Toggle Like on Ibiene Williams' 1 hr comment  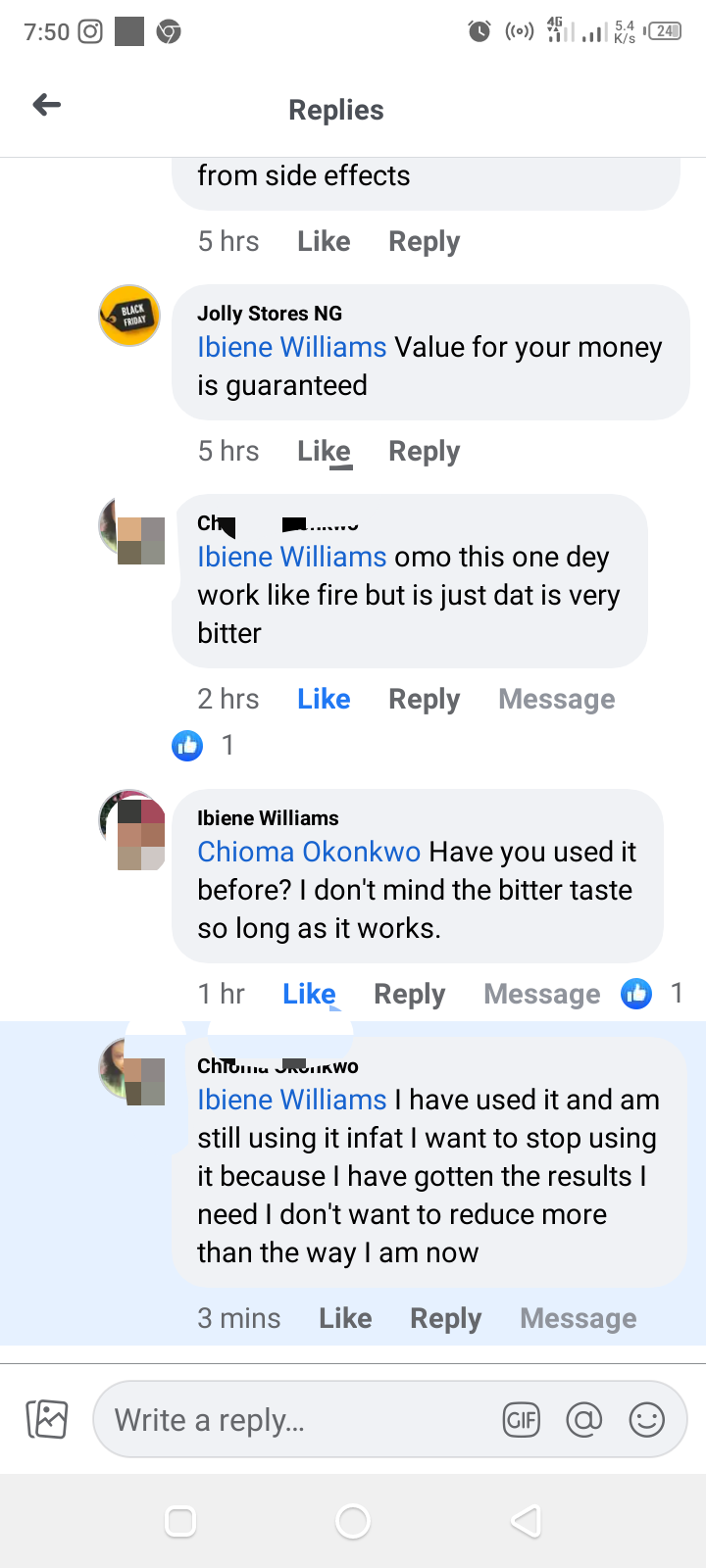coord(309,994)
